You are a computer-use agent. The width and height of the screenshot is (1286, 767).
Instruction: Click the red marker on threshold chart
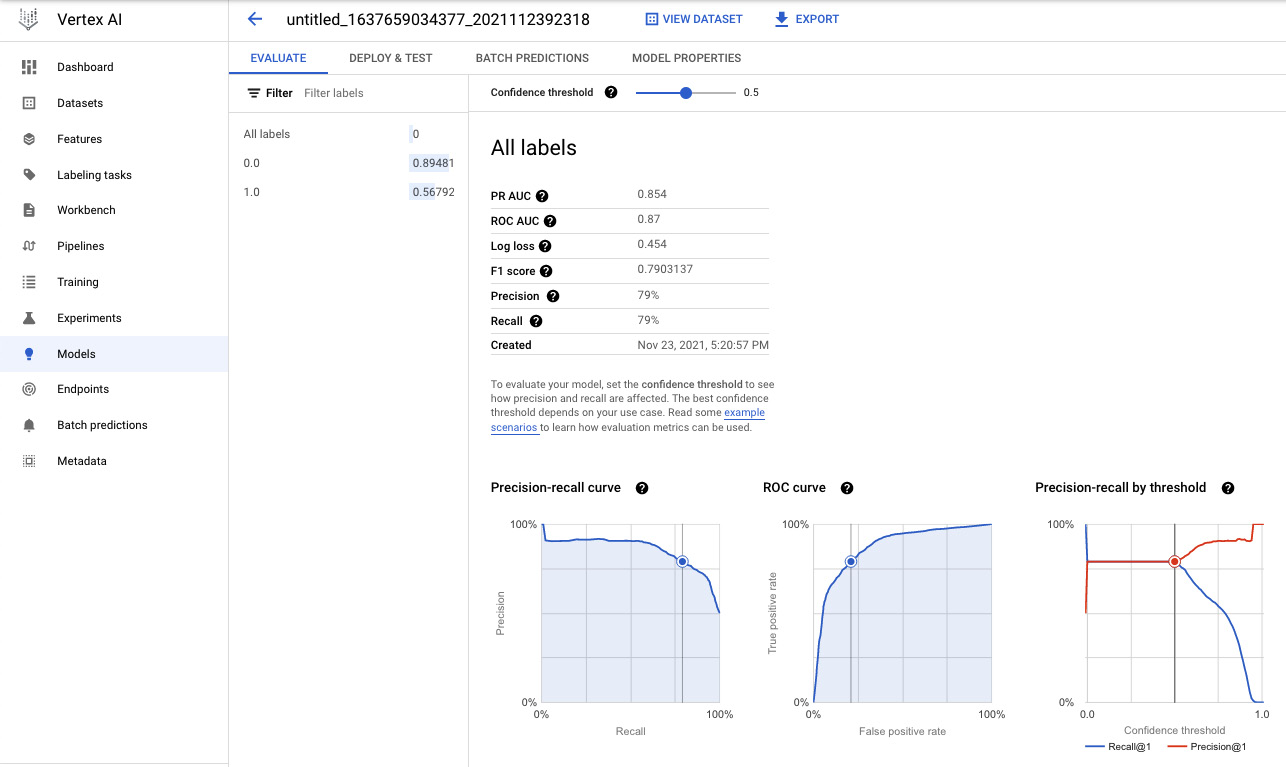(x=1174, y=562)
